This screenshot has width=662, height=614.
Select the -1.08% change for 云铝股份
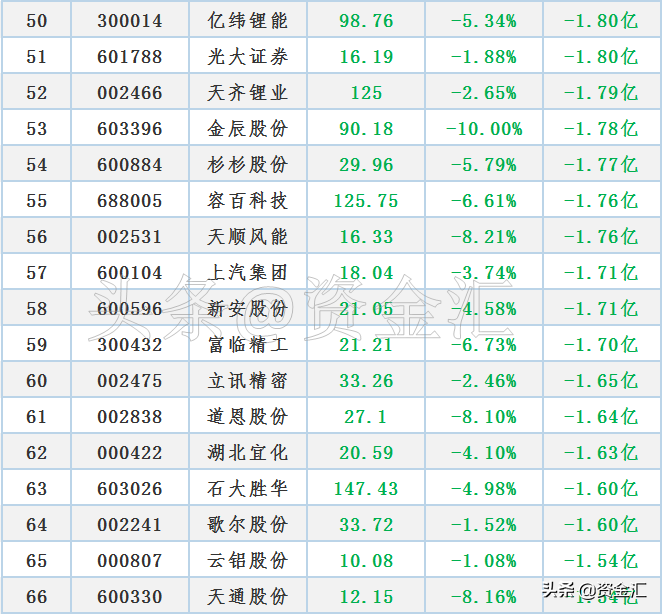tap(484, 561)
